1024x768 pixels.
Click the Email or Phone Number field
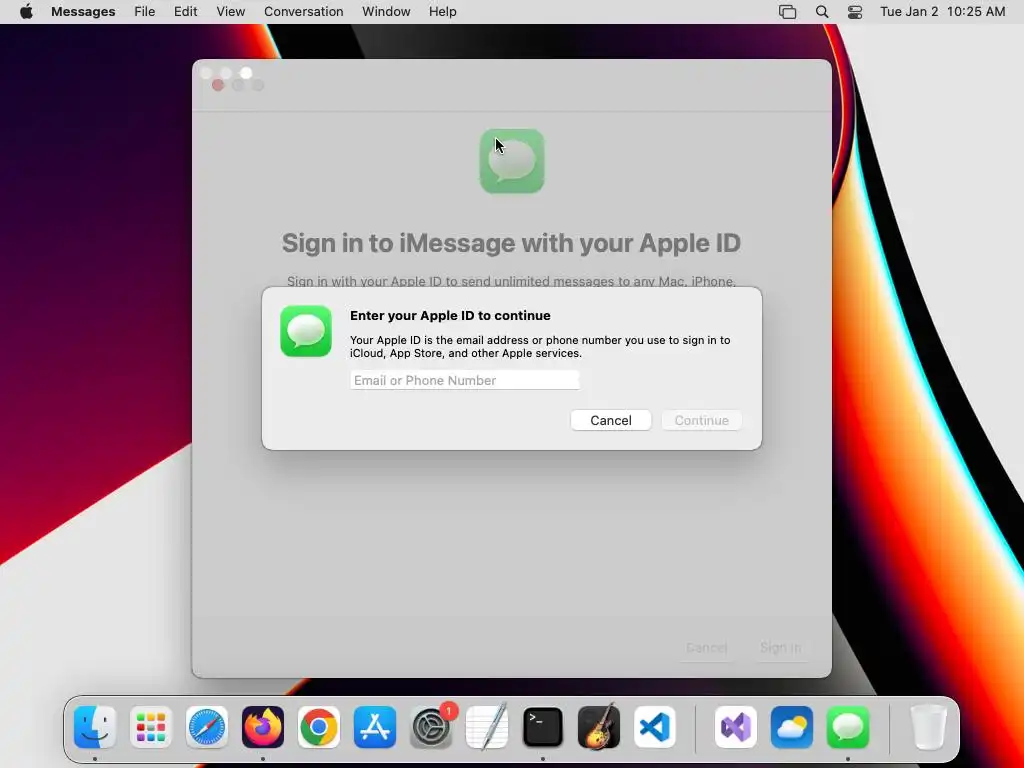[x=465, y=380]
